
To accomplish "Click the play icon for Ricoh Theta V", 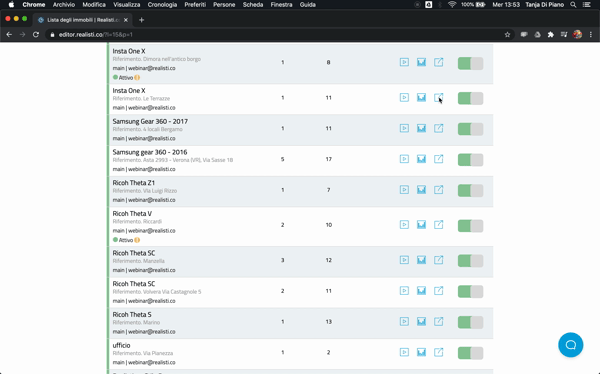I will pos(404,225).
